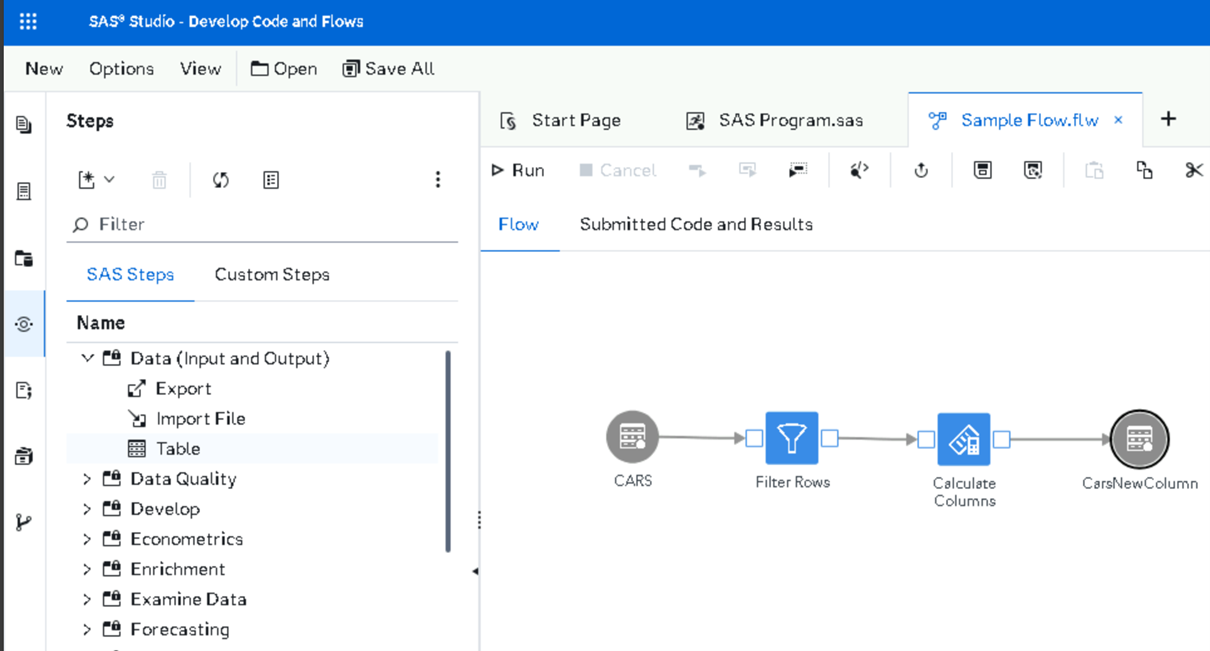Save the flow with the save icon

[x=983, y=171]
